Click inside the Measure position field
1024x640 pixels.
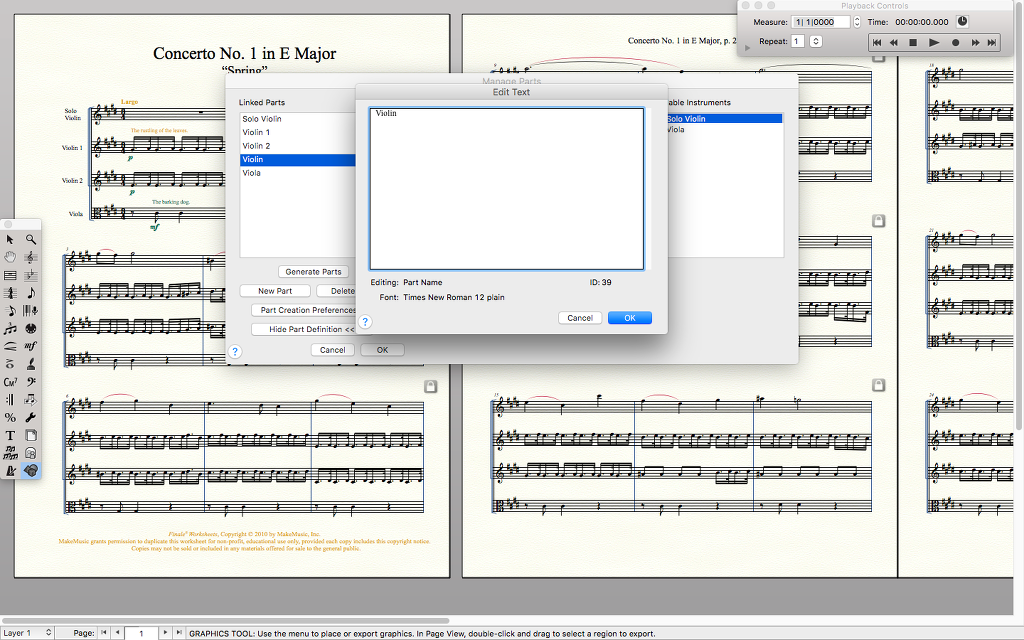[821, 21]
